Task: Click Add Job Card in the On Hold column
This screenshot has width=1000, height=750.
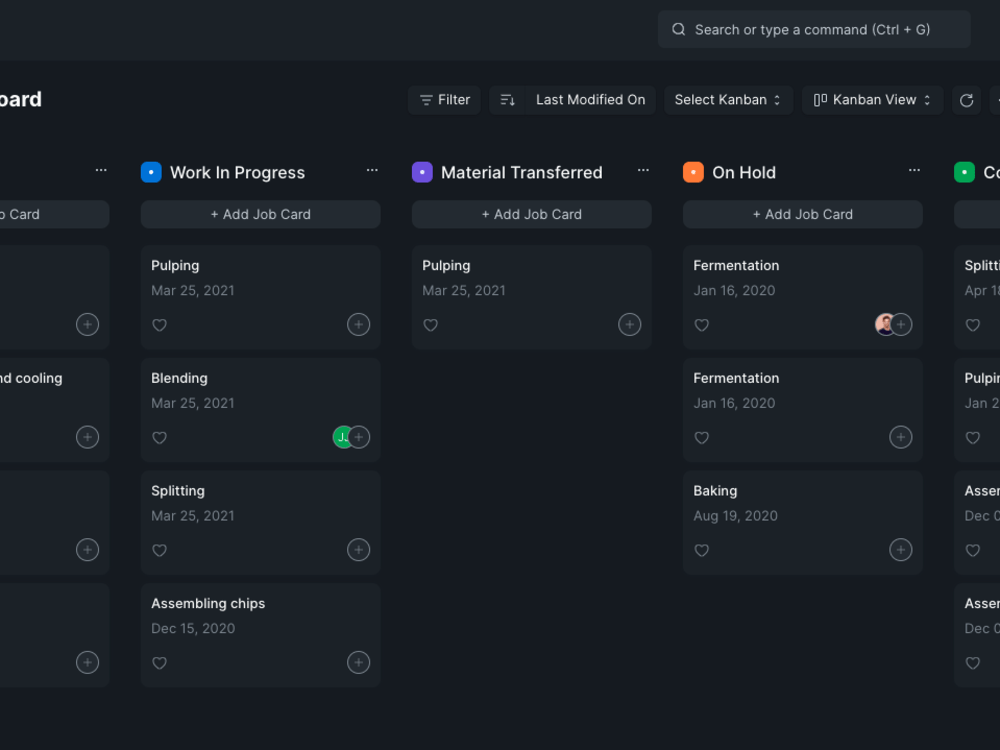Action: [x=802, y=214]
